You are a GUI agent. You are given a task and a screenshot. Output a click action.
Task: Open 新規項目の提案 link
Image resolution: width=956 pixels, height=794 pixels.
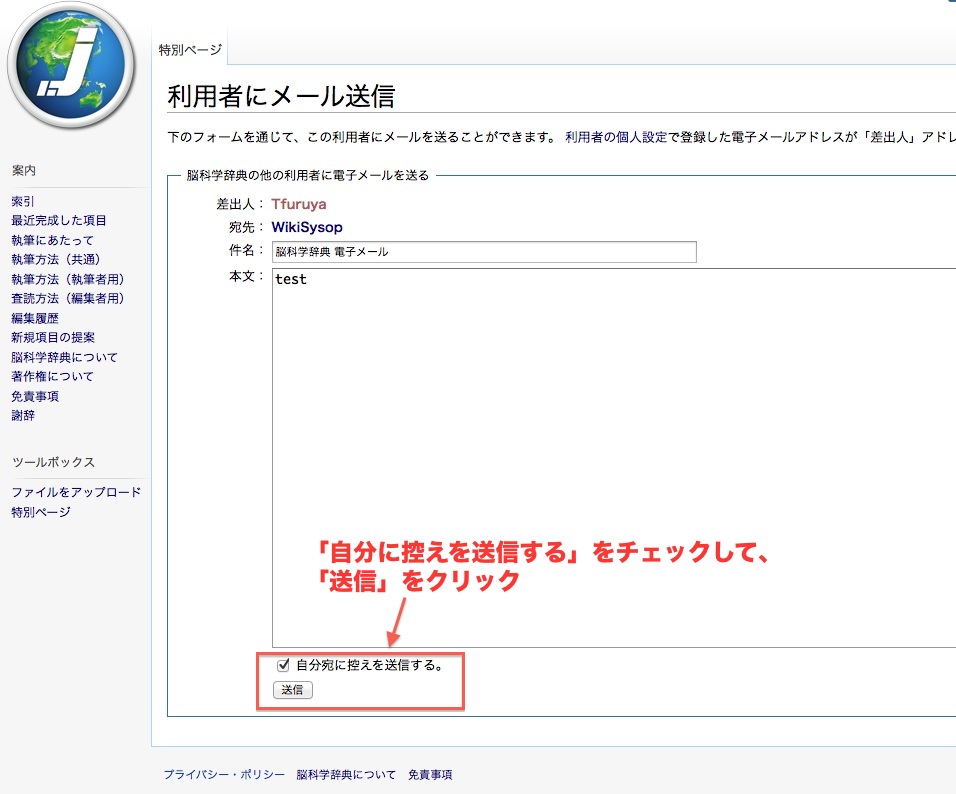(x=53, y=337)
